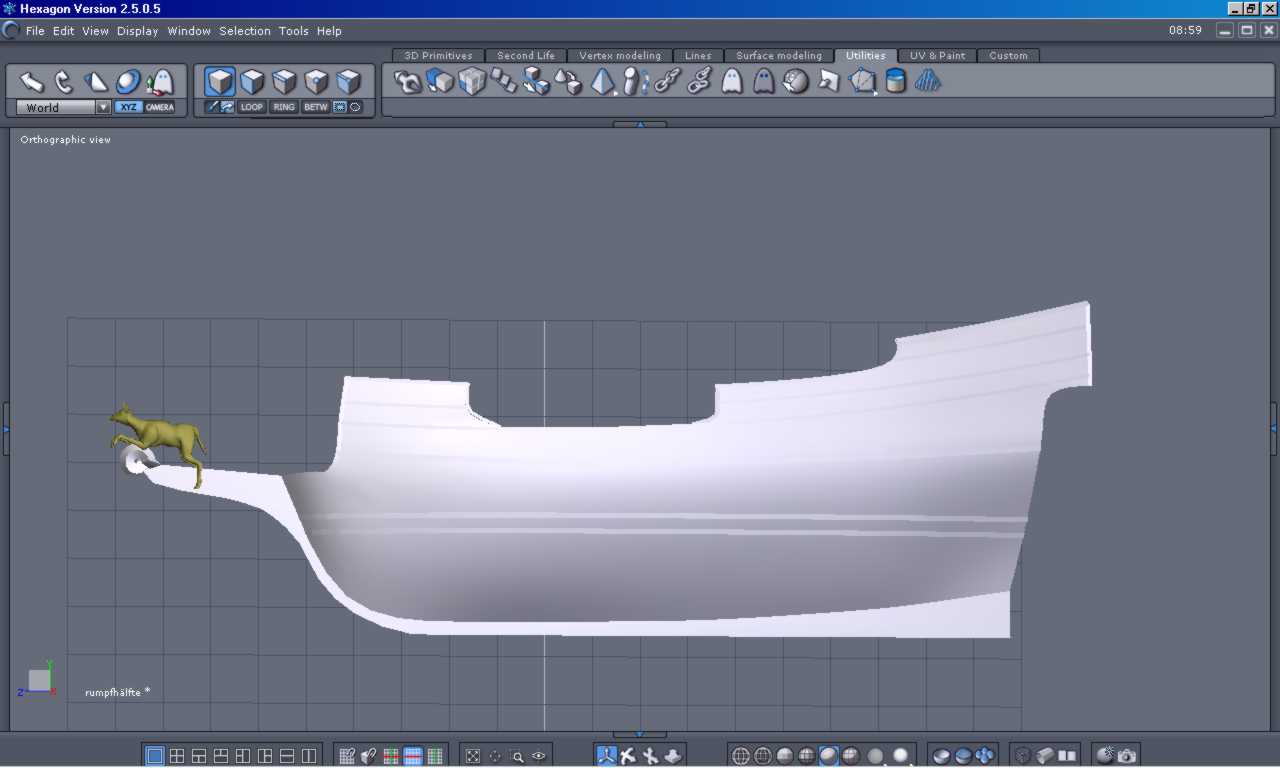Select the single-view layout button
The width and height of the screenshot is (1280, 768).
(x=155, y=756)
